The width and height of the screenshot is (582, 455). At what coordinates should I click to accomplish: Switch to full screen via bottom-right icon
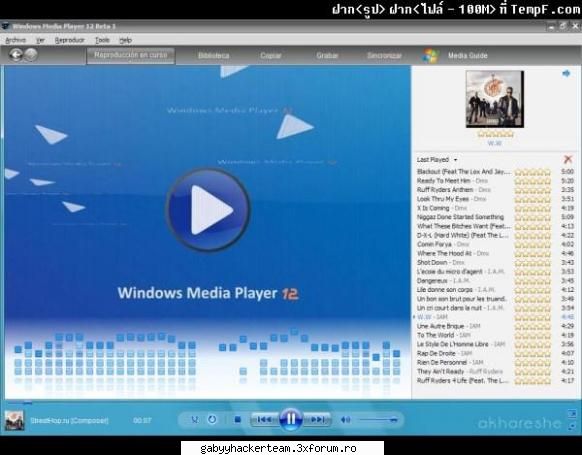572,413
